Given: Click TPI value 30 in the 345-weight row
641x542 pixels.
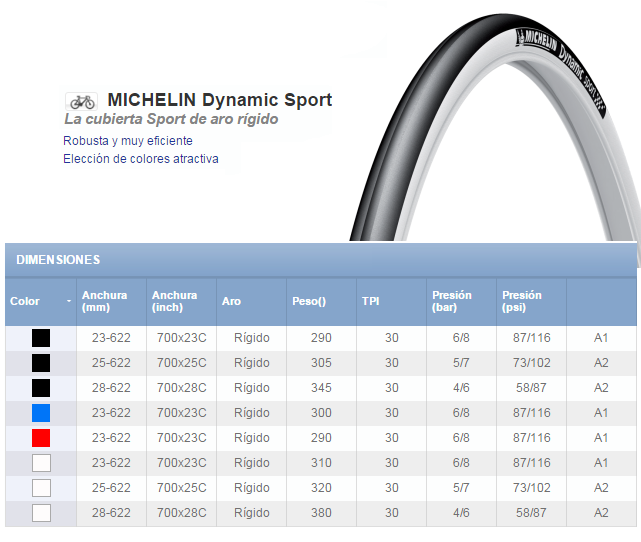Looking at the screenshot, I should coord(392,387).
